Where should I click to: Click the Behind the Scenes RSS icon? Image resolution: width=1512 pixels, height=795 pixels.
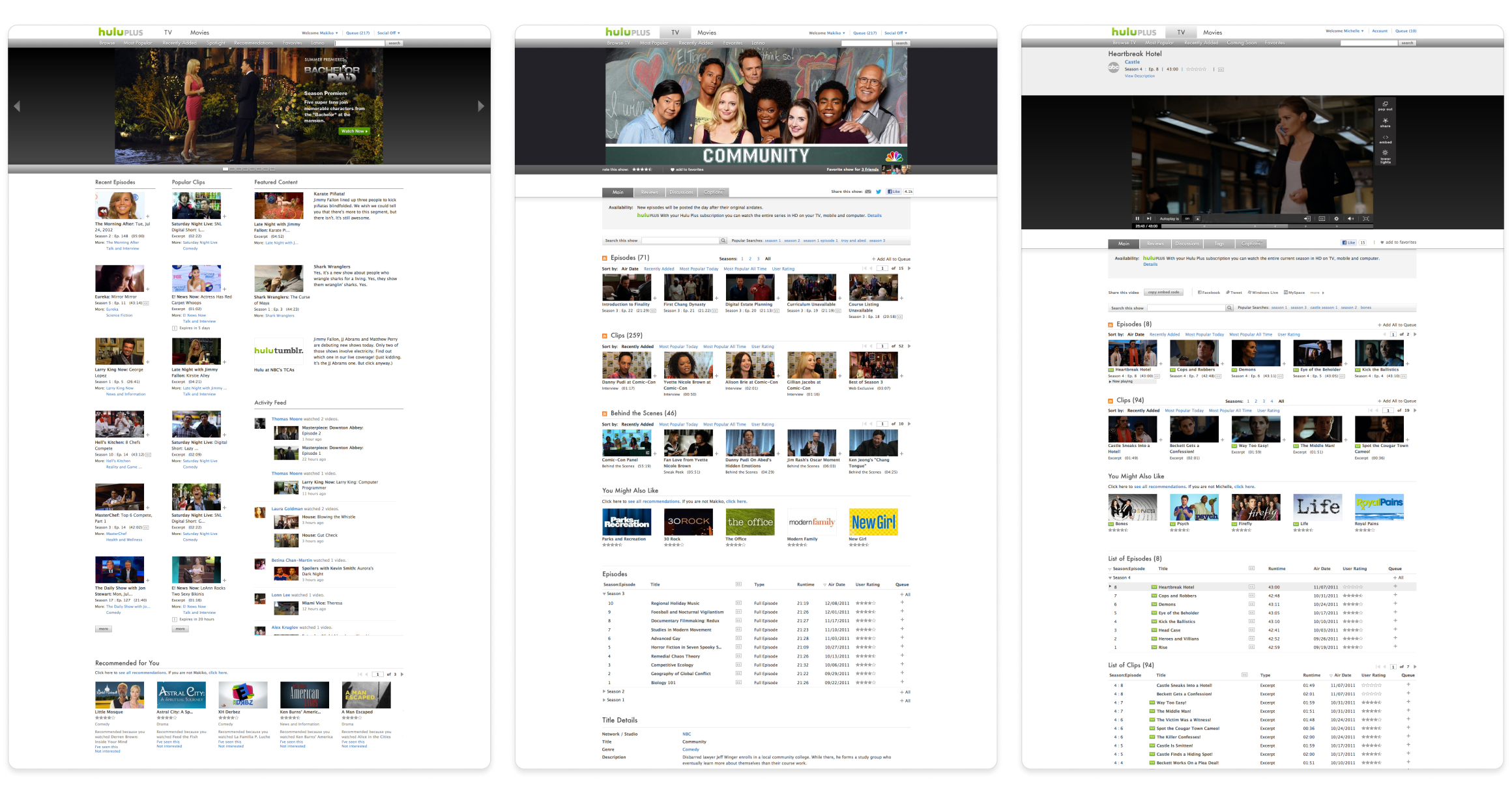605,413
